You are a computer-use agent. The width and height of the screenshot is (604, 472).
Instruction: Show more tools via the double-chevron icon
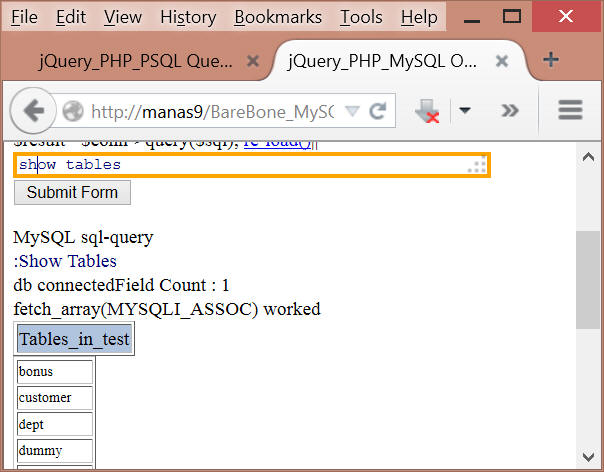510,111
